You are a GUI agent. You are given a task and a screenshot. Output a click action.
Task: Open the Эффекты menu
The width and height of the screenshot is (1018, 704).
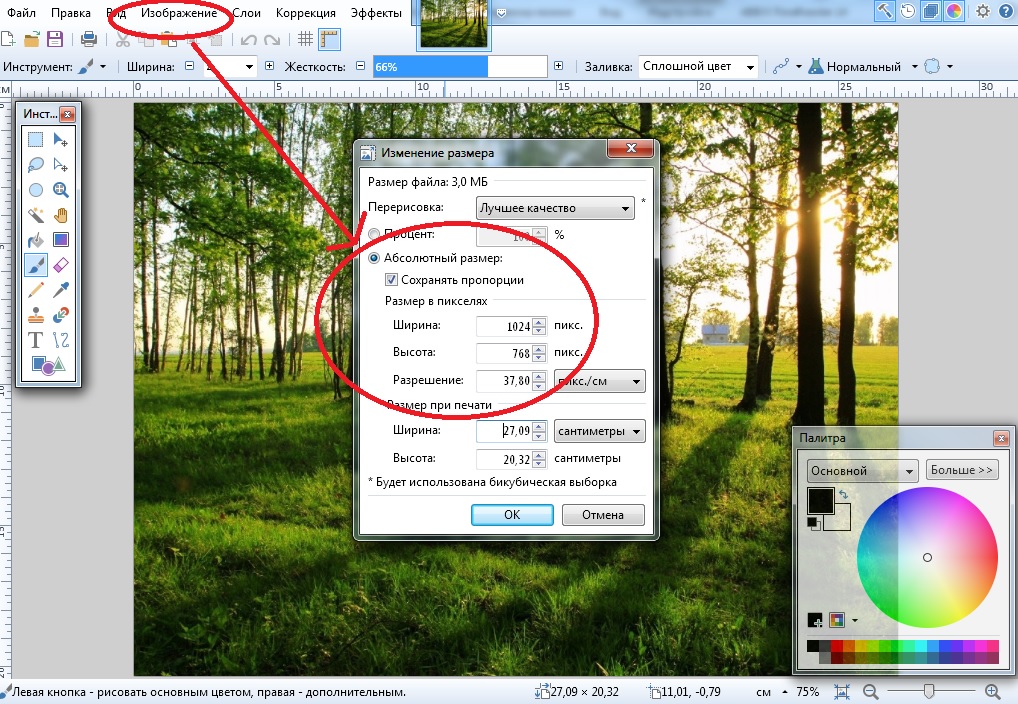point(377,13)
